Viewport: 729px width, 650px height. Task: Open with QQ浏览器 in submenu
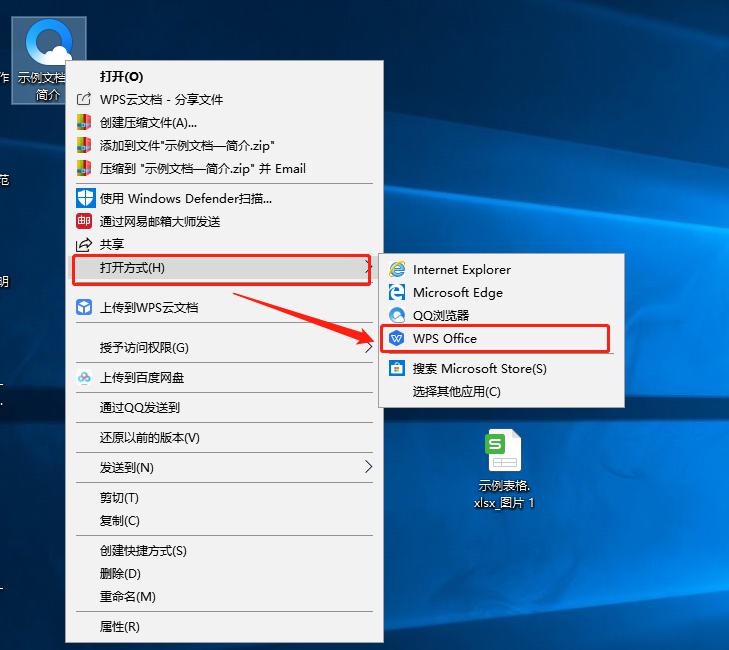(x=502, y=315)
